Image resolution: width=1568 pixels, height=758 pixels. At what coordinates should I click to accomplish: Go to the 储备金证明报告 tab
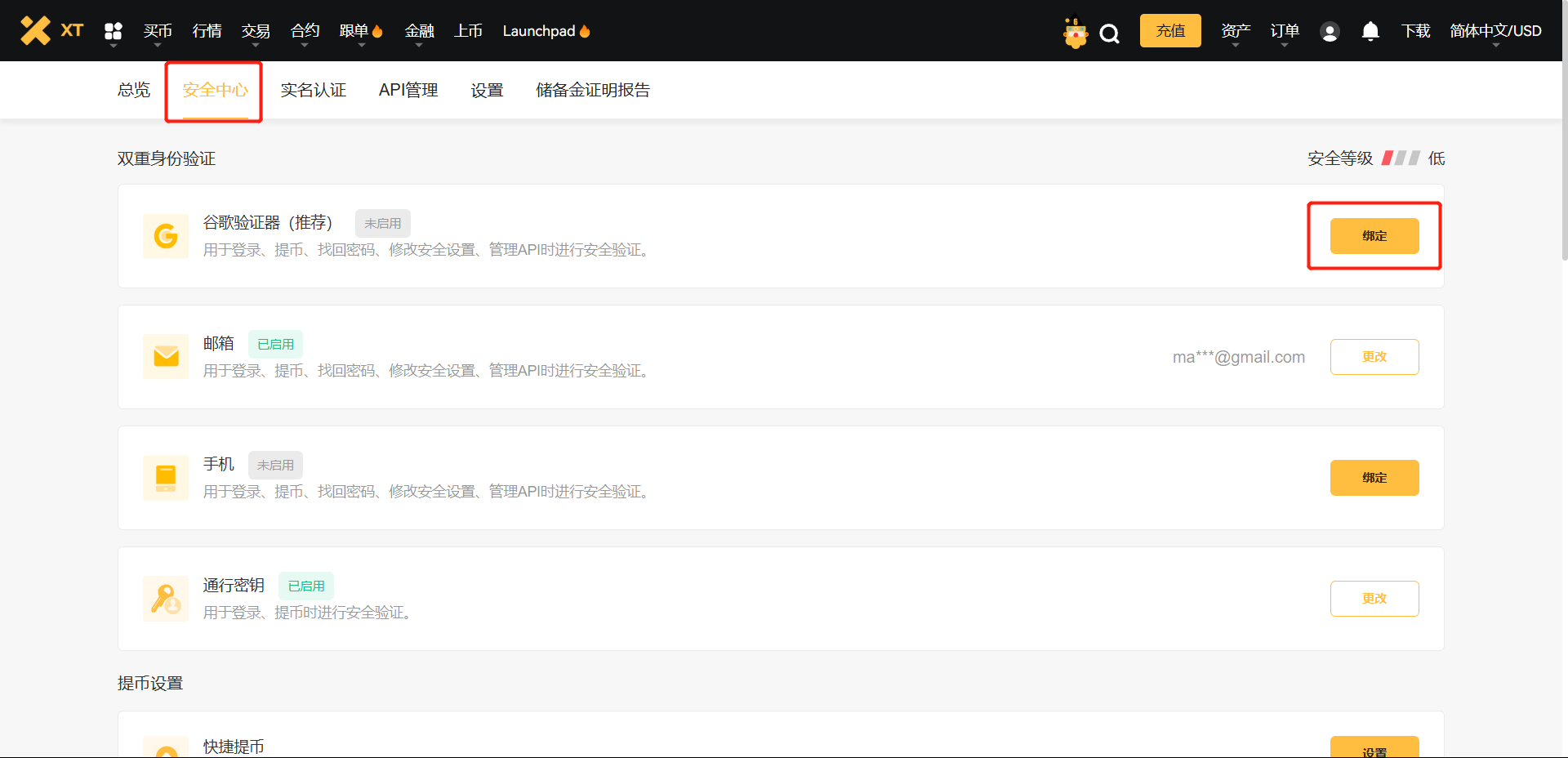click(593, 90)
